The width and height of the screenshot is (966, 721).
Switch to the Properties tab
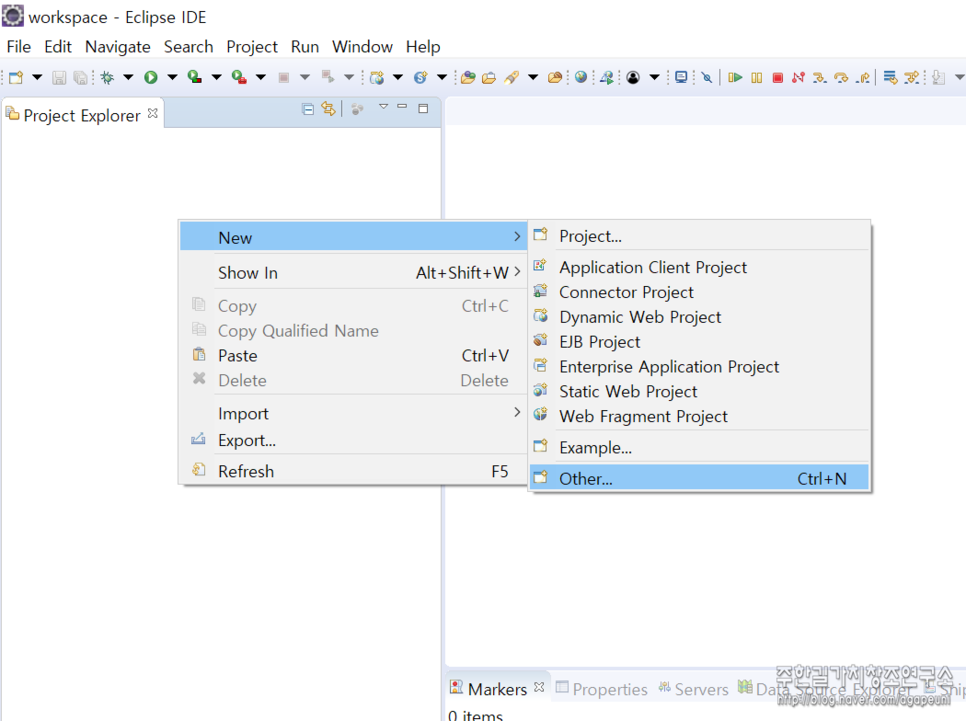tap(601, 689)
